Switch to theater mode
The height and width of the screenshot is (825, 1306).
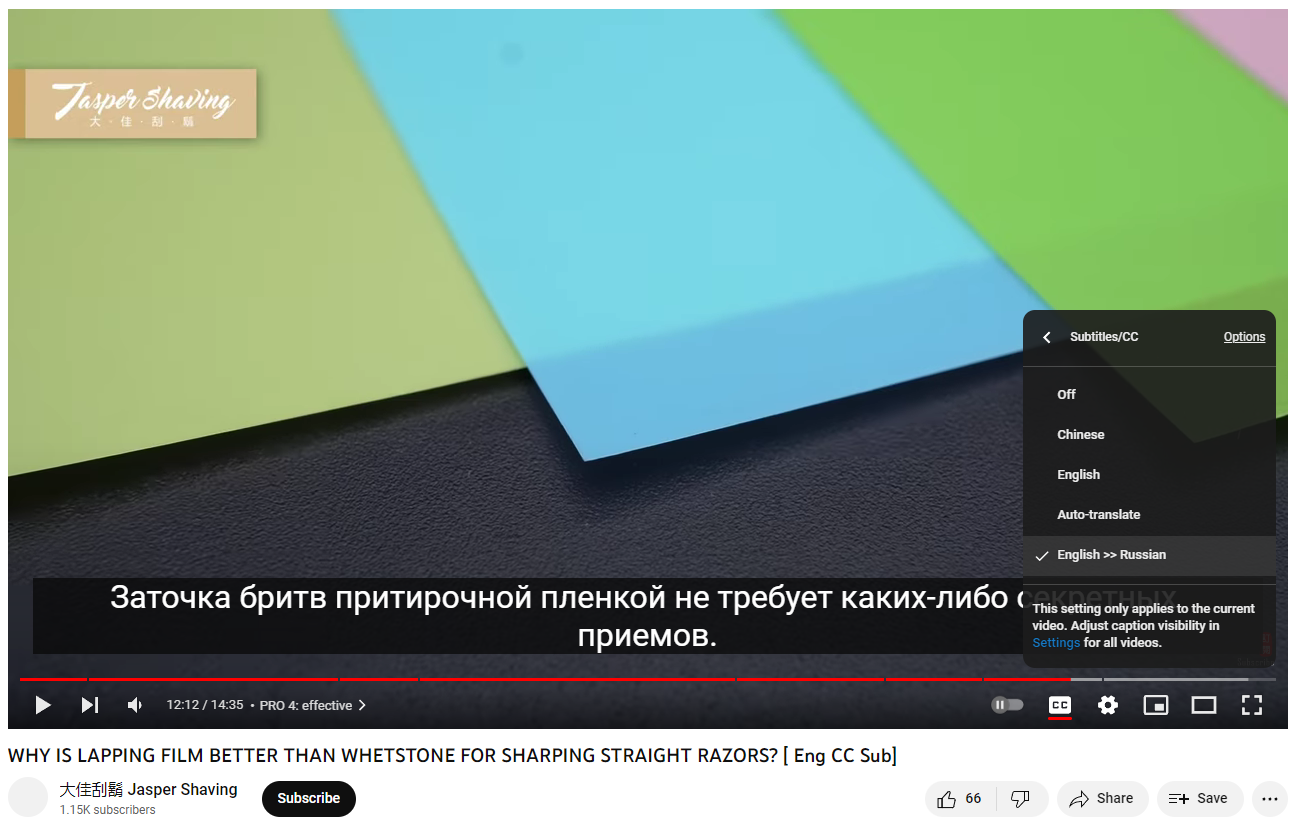click(1203, 705)
